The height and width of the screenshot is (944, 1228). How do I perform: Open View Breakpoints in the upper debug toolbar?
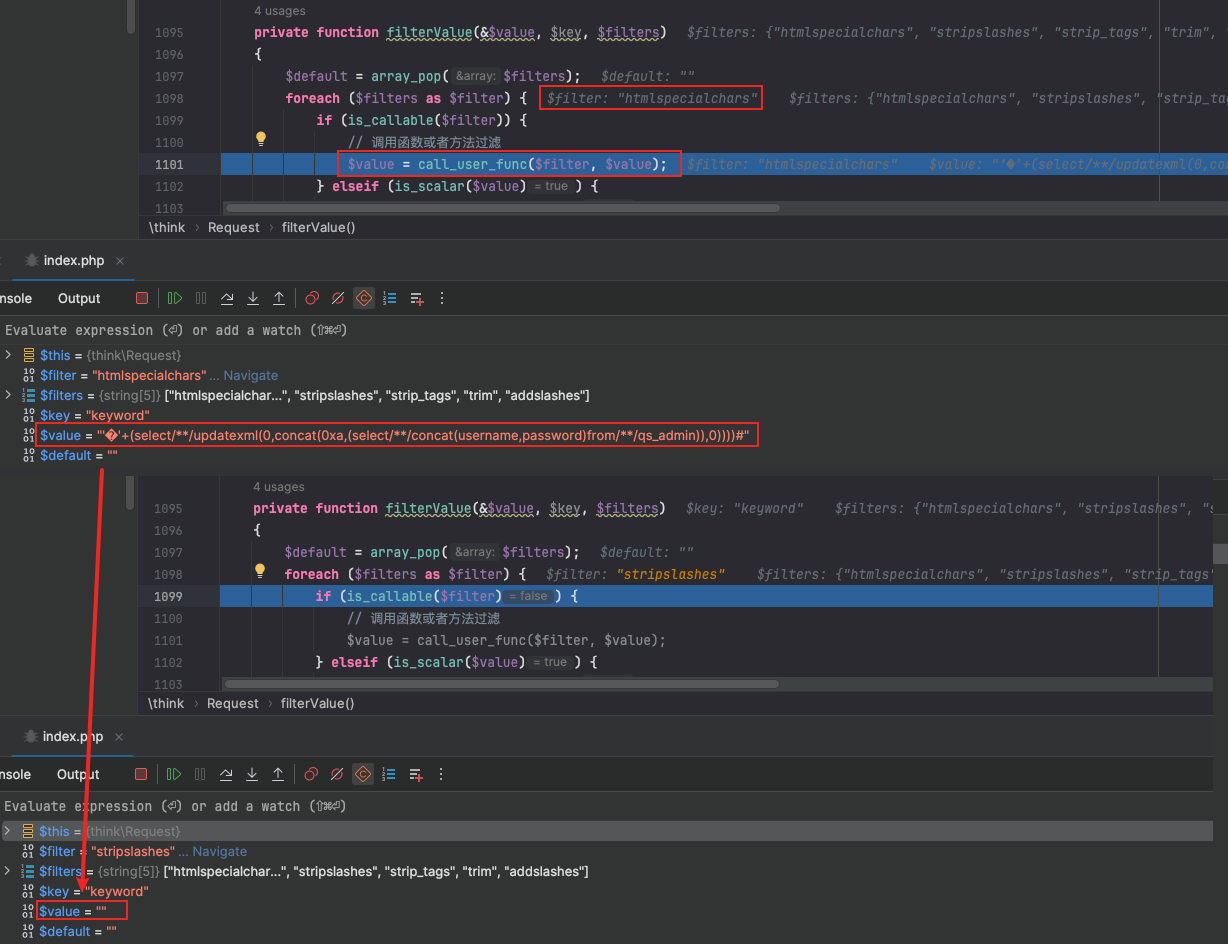(x=312, y=298)
